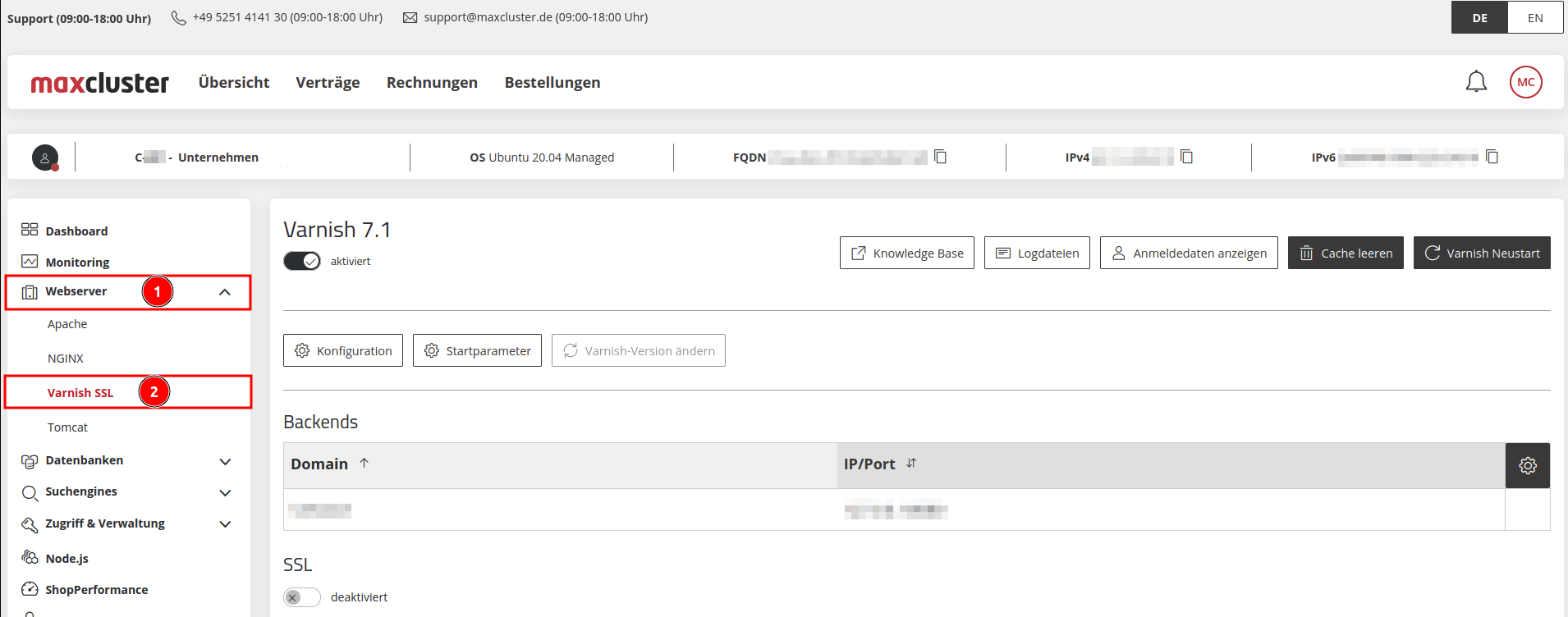Viewport: 1568px width, 617px height.
Task: Click the Monitoring chart icon
Action: (30, 261)
